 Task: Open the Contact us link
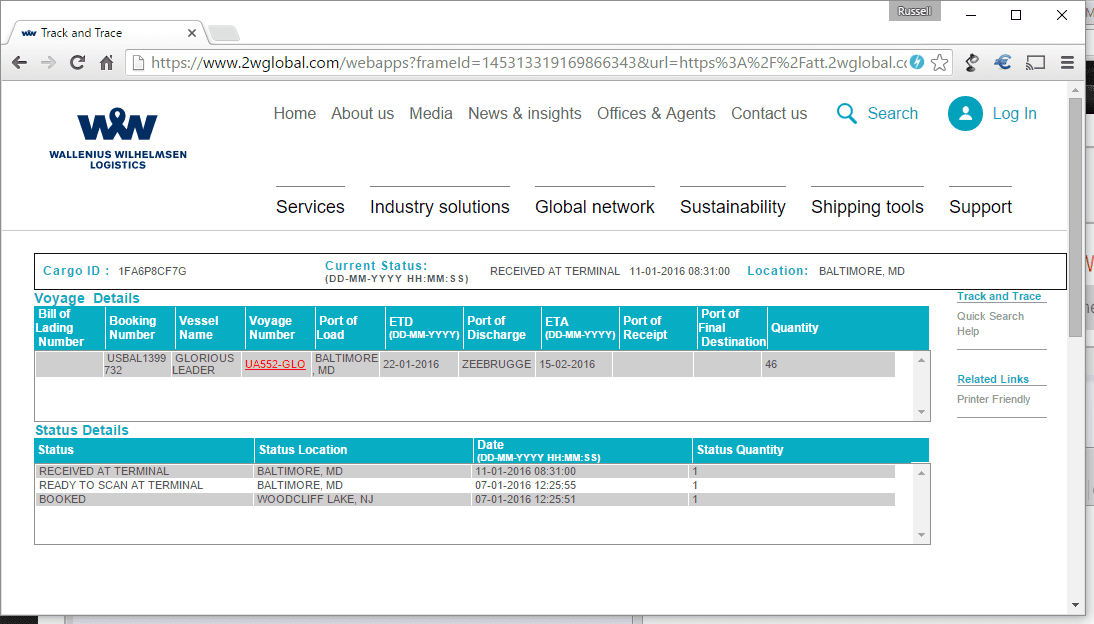click(x=769, y=113)
